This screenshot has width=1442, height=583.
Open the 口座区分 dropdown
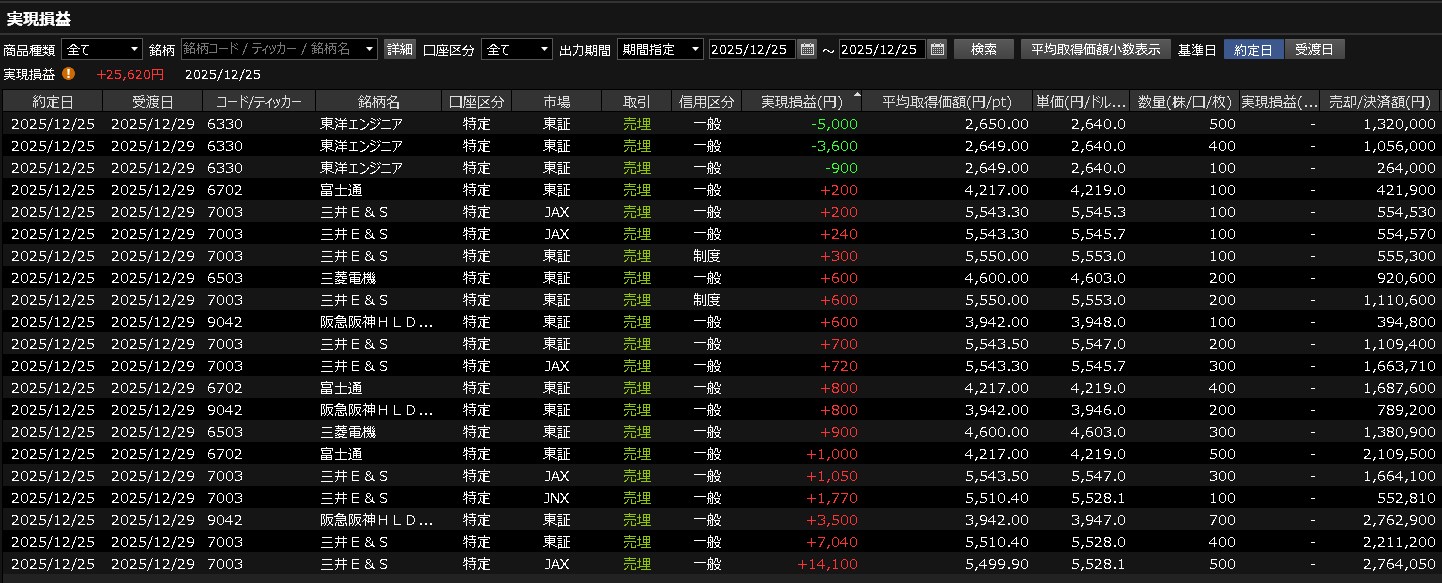[544, 49]
